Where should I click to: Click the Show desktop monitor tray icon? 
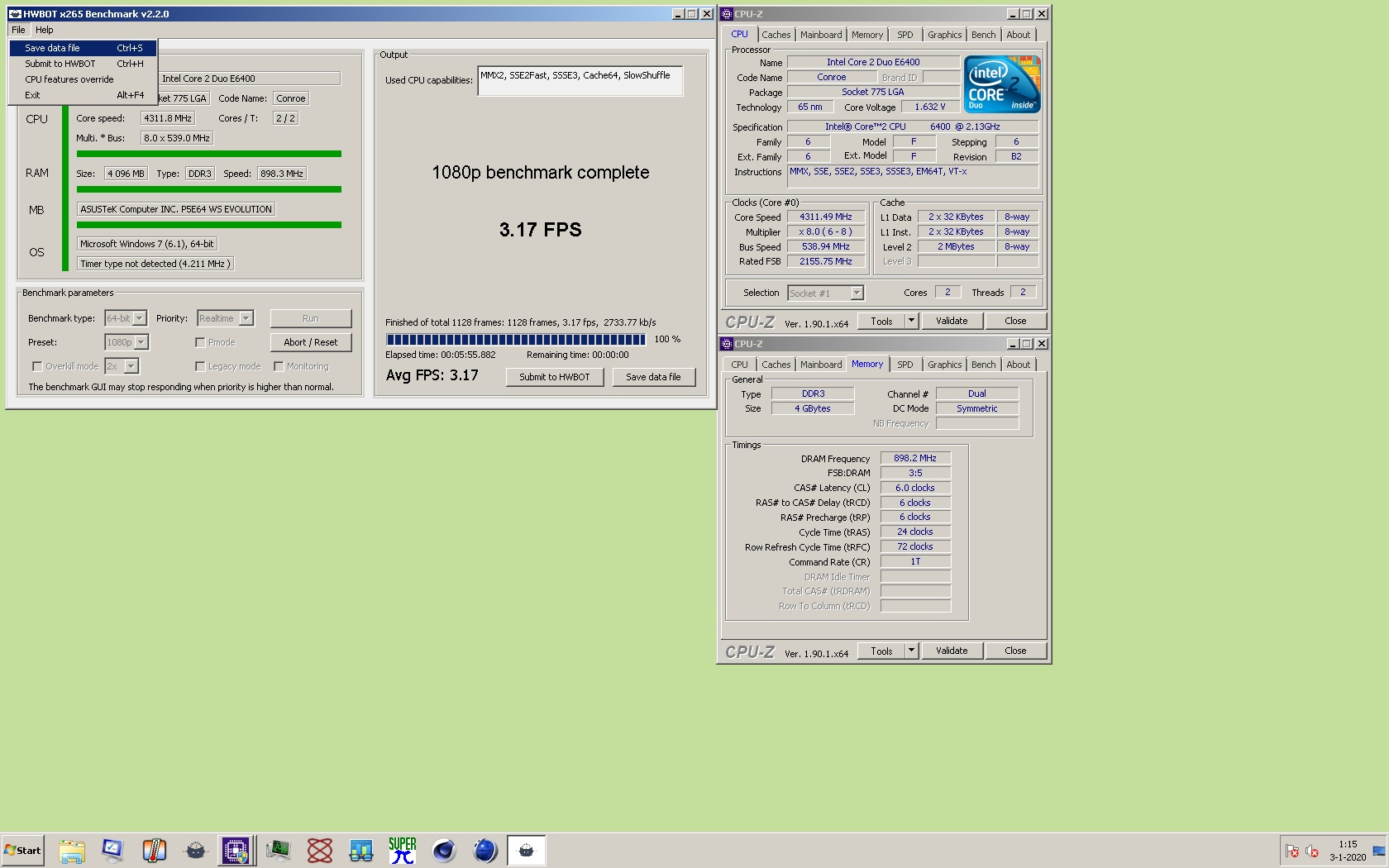coord(1379,851)
